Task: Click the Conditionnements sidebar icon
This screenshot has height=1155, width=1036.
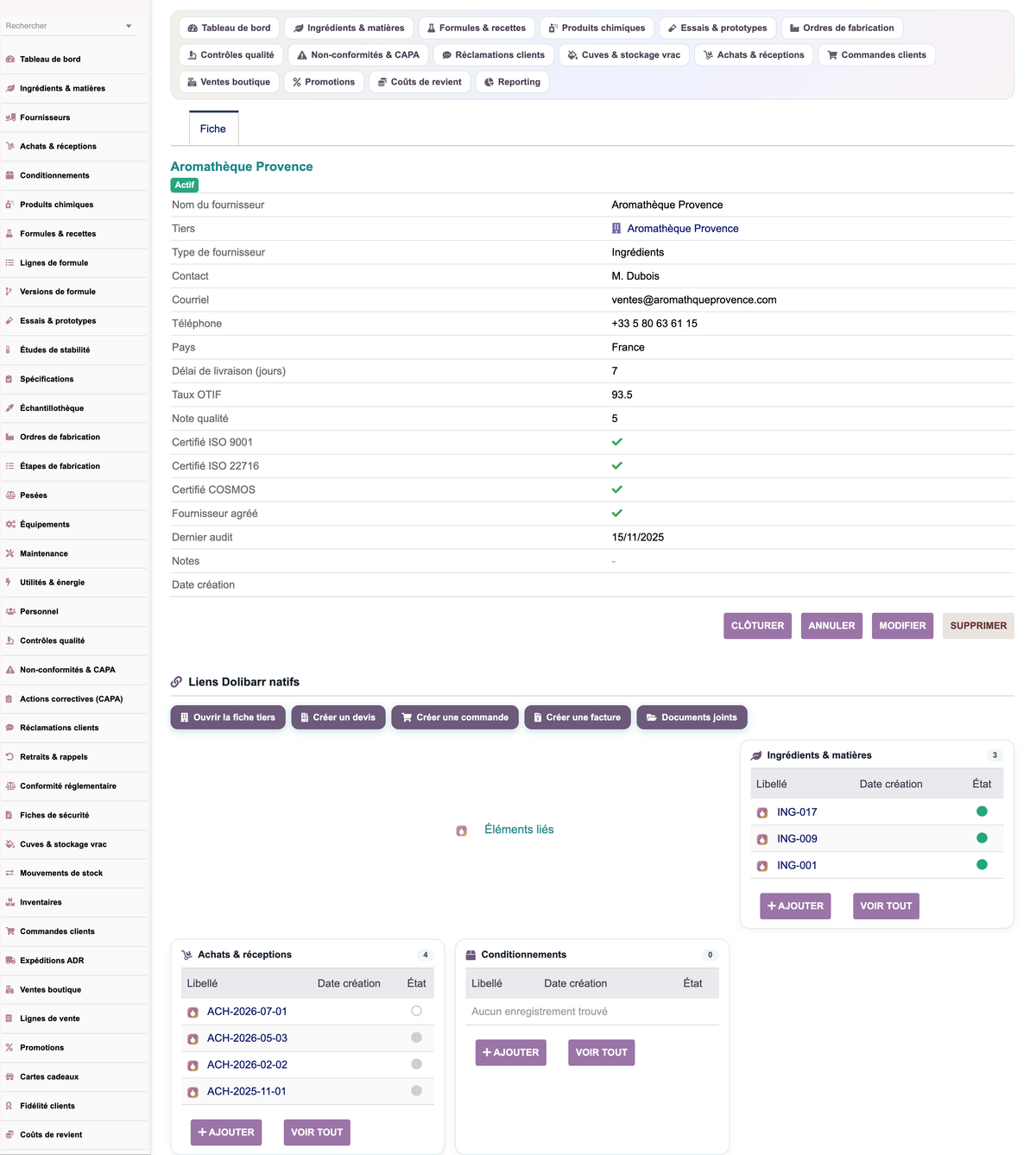Action: click(x=10, y=175)
